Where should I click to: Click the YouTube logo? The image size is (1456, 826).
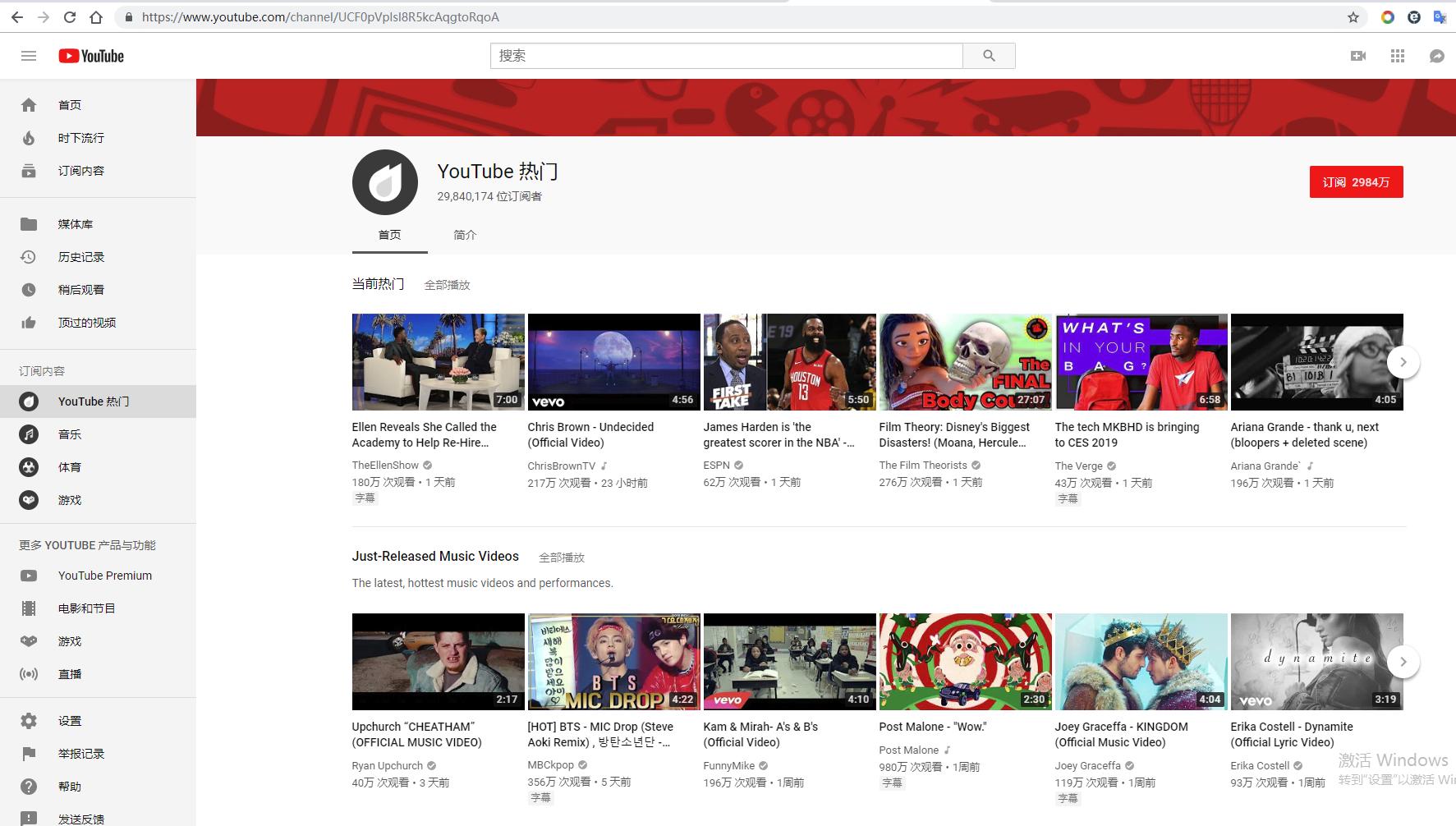[x=91, y=56]
